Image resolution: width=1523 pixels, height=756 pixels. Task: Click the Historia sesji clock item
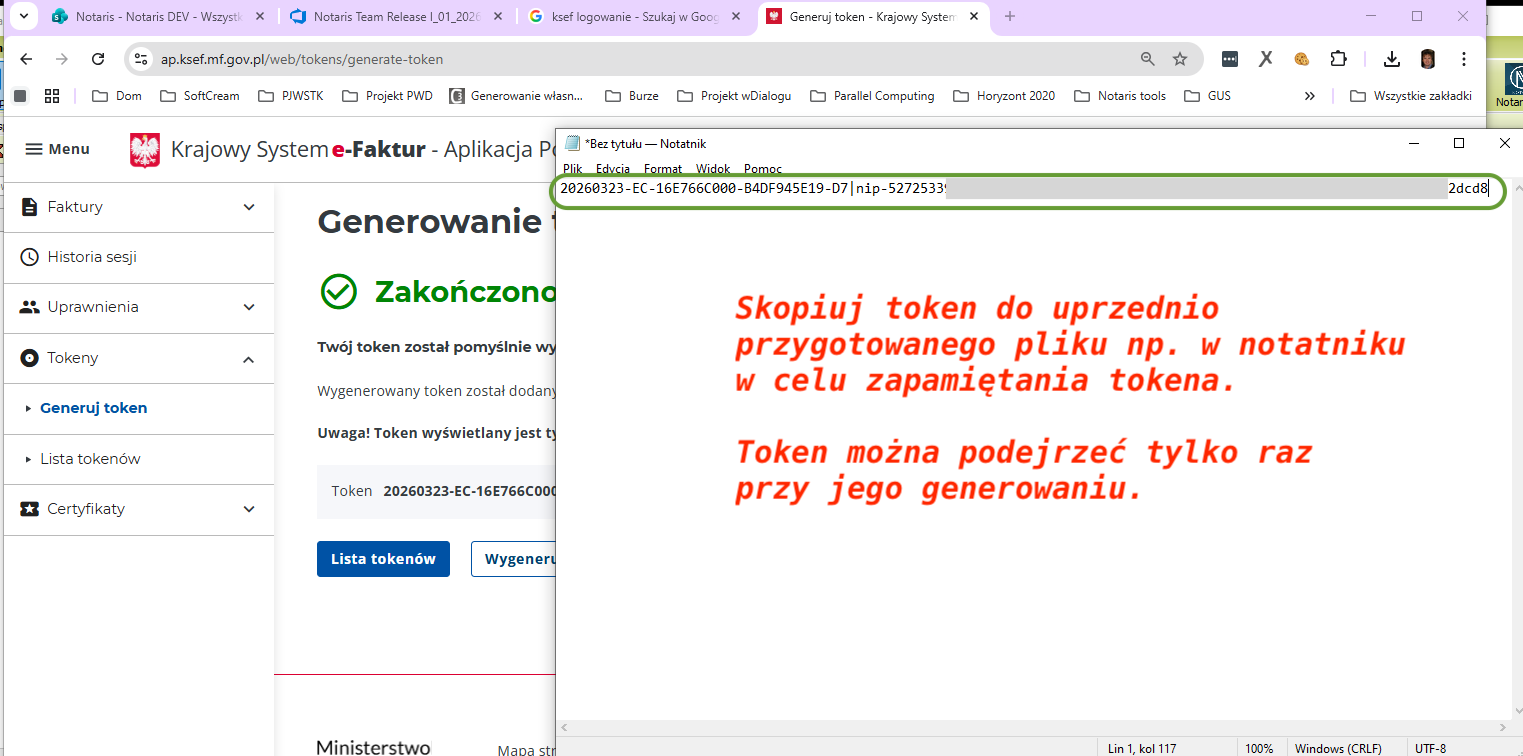[x=92, y=257]
